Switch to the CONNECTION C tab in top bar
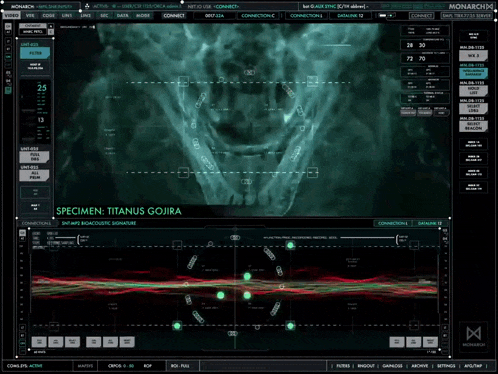 (258, 16)
